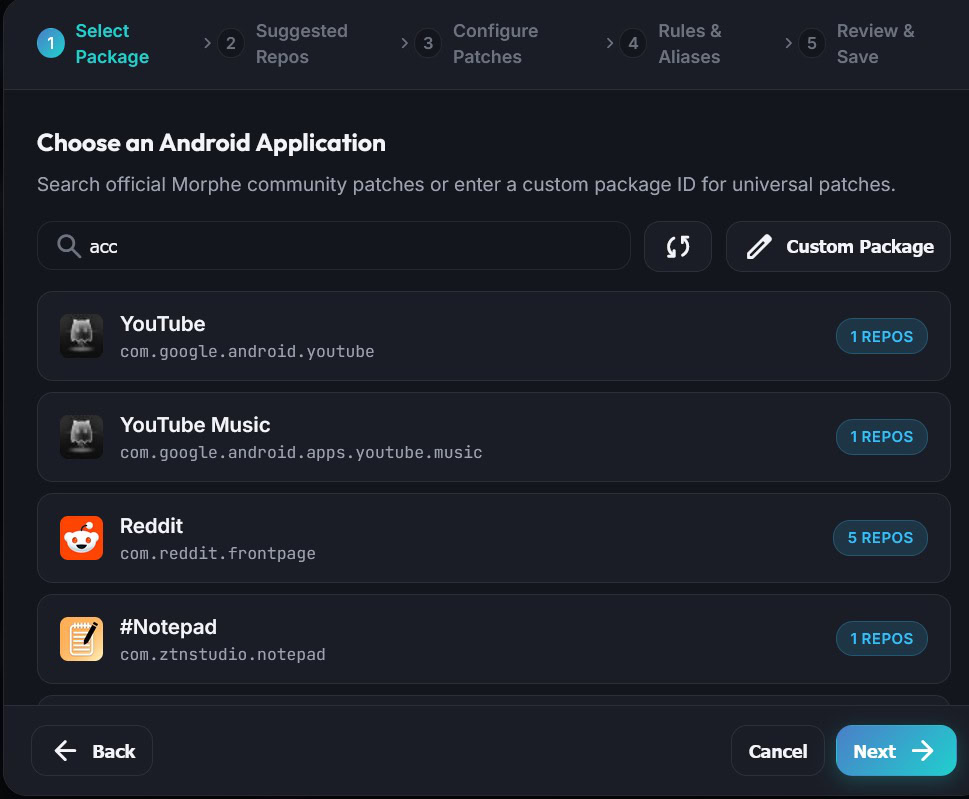969x799 pixels.
Task: Click the 1 REPOS badge for YouTube Music
Action: pyautogui.click(x=881, y=437)
